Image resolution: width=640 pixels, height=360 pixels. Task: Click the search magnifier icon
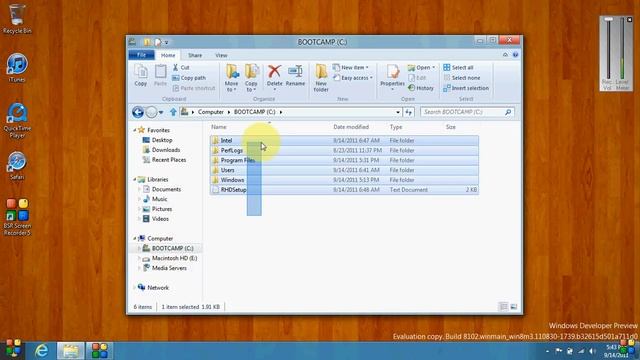click(508, 112)
